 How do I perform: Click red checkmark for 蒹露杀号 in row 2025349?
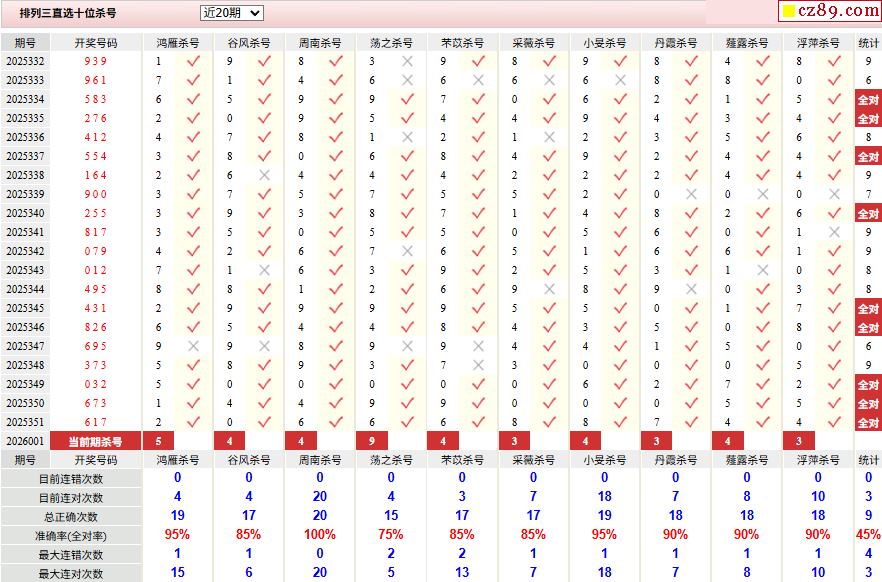coord(763,384)
